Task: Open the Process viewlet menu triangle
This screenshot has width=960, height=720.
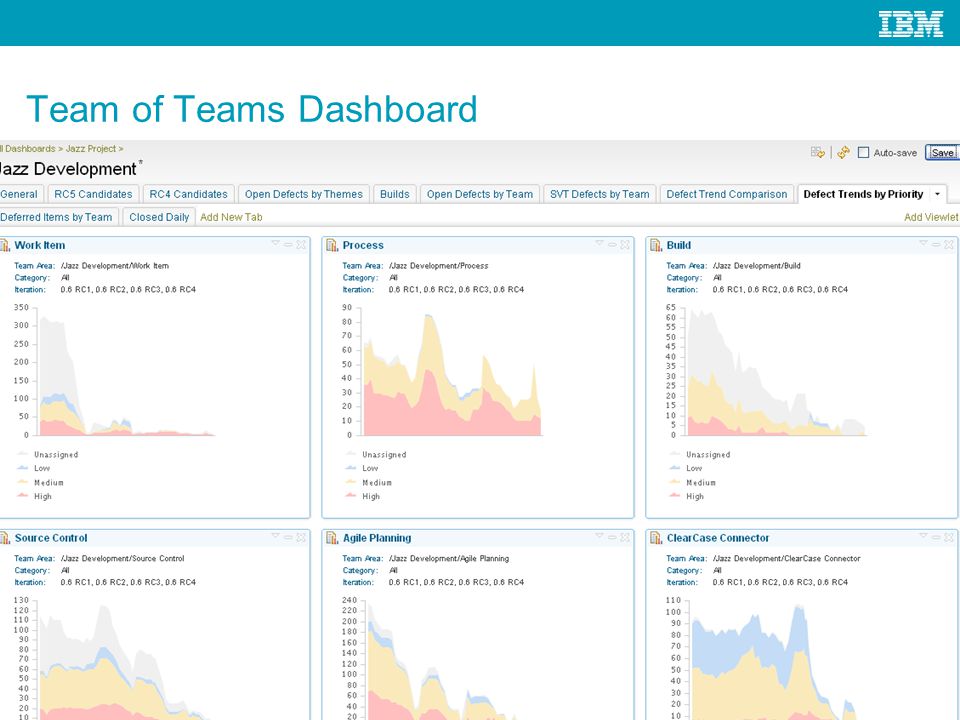Action: click(x=599, y=244)
